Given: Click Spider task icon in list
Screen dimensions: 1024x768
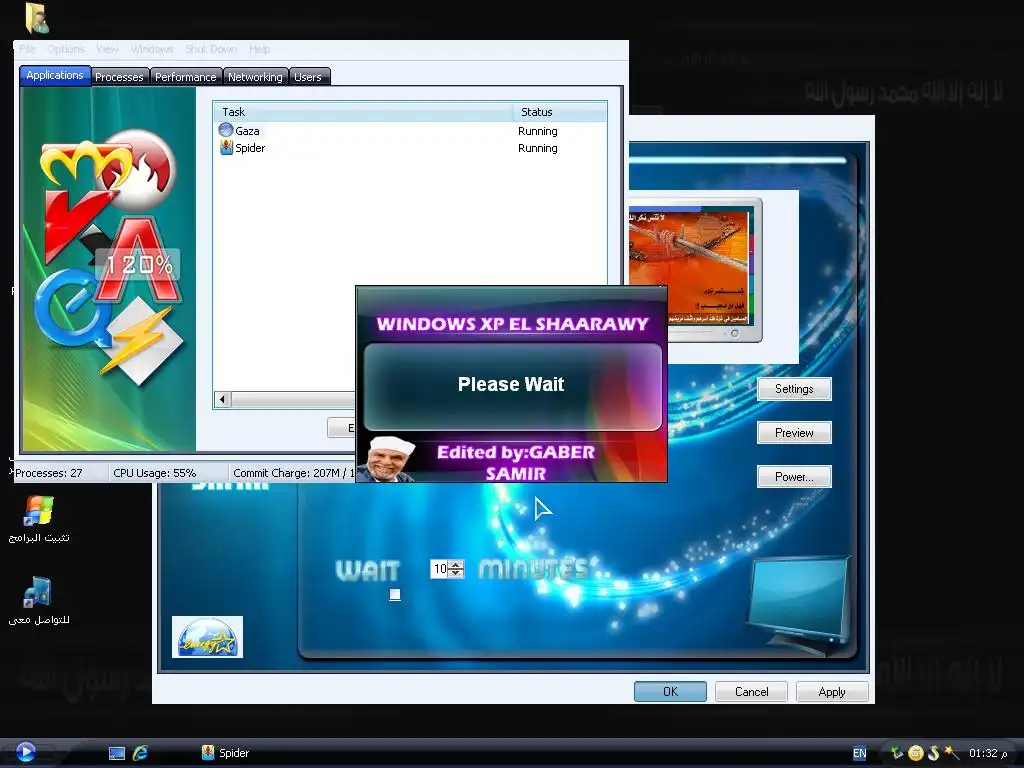Looking at the screenshot, I should point(226,148).
